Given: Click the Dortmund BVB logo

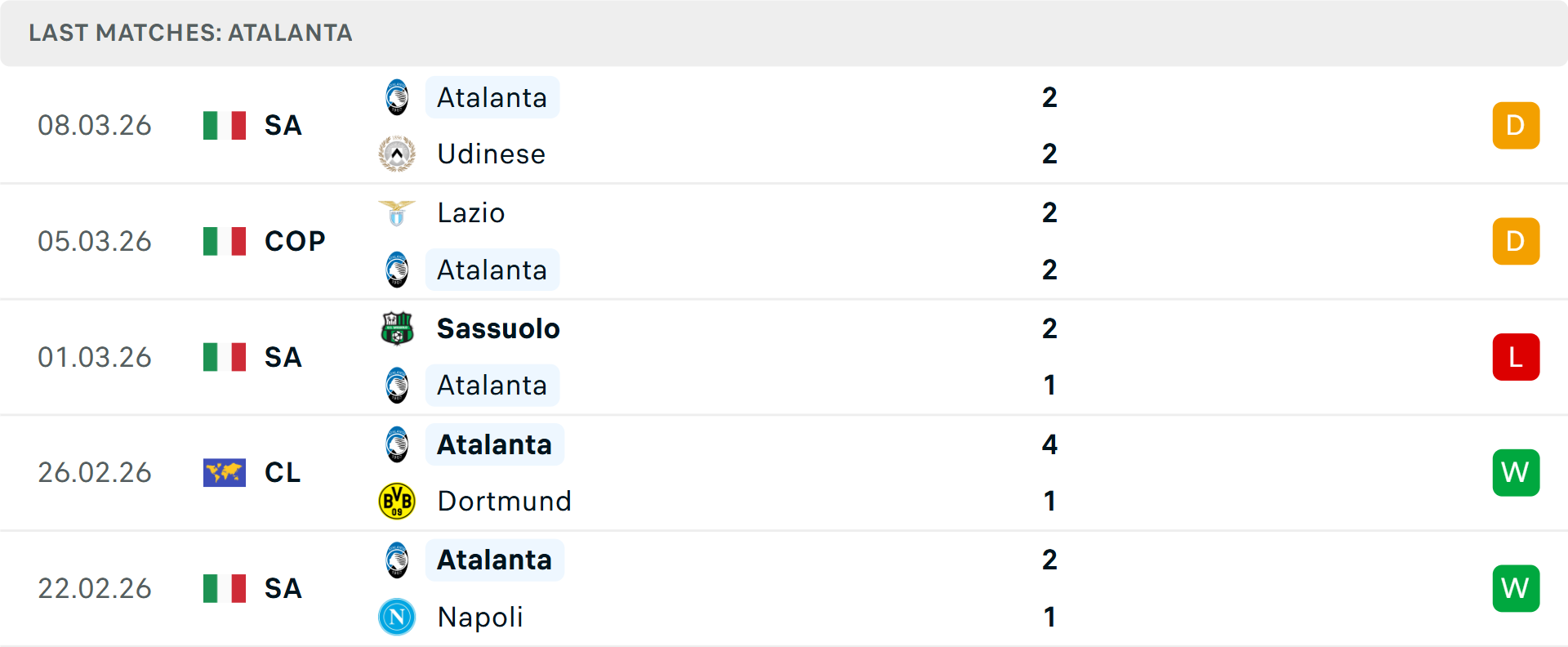Looking at the screenshot, I should 395,501.
